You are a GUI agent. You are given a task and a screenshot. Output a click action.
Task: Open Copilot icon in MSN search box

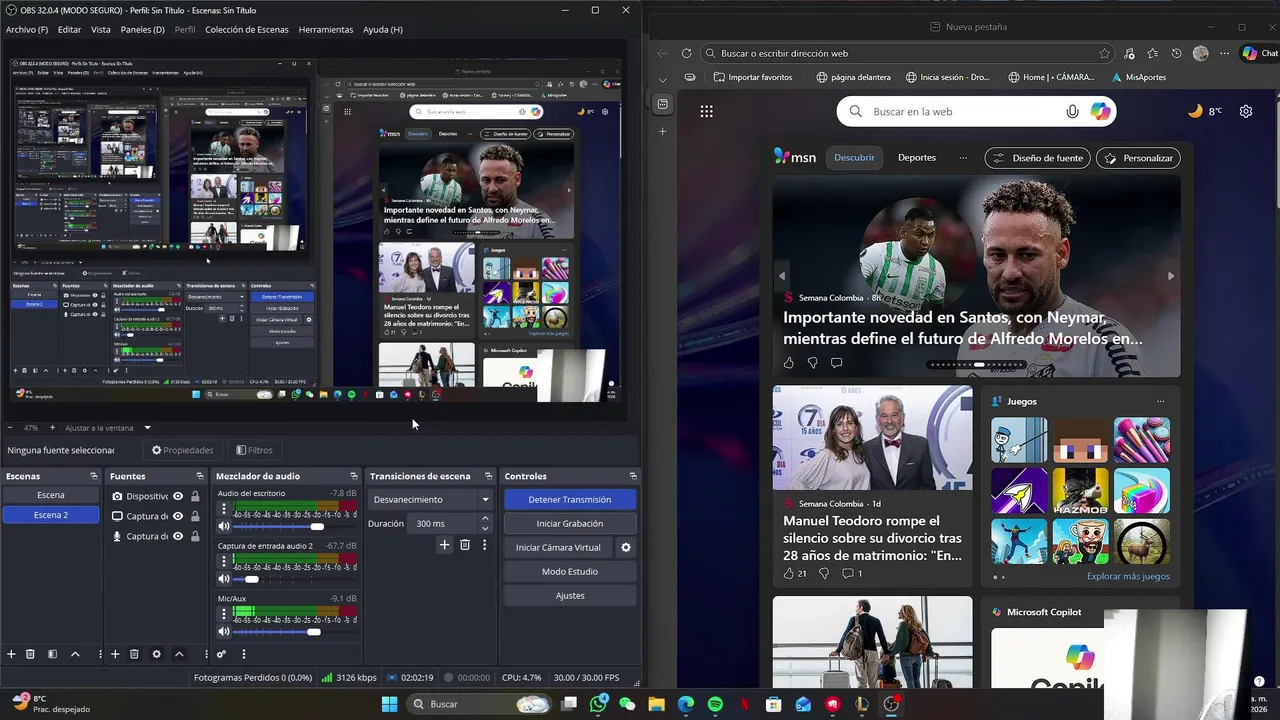click(1101, 111)
